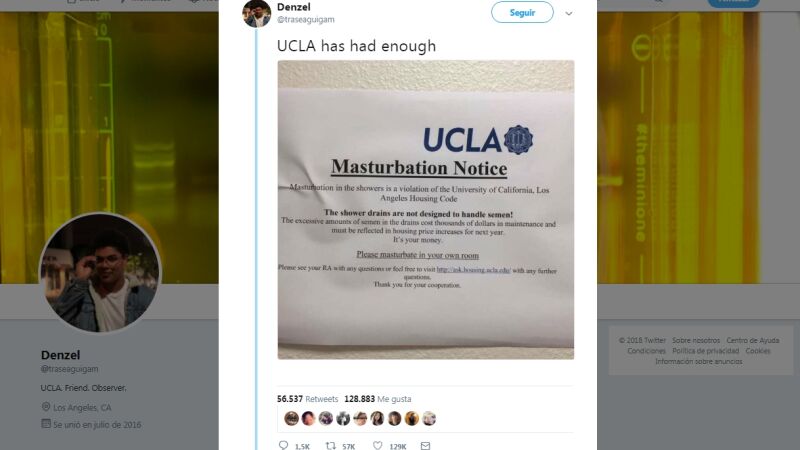Open the UCLA Masturbation Notice photo
The height and width of the screenshot is (450, 800).
(x=425, y=209)
